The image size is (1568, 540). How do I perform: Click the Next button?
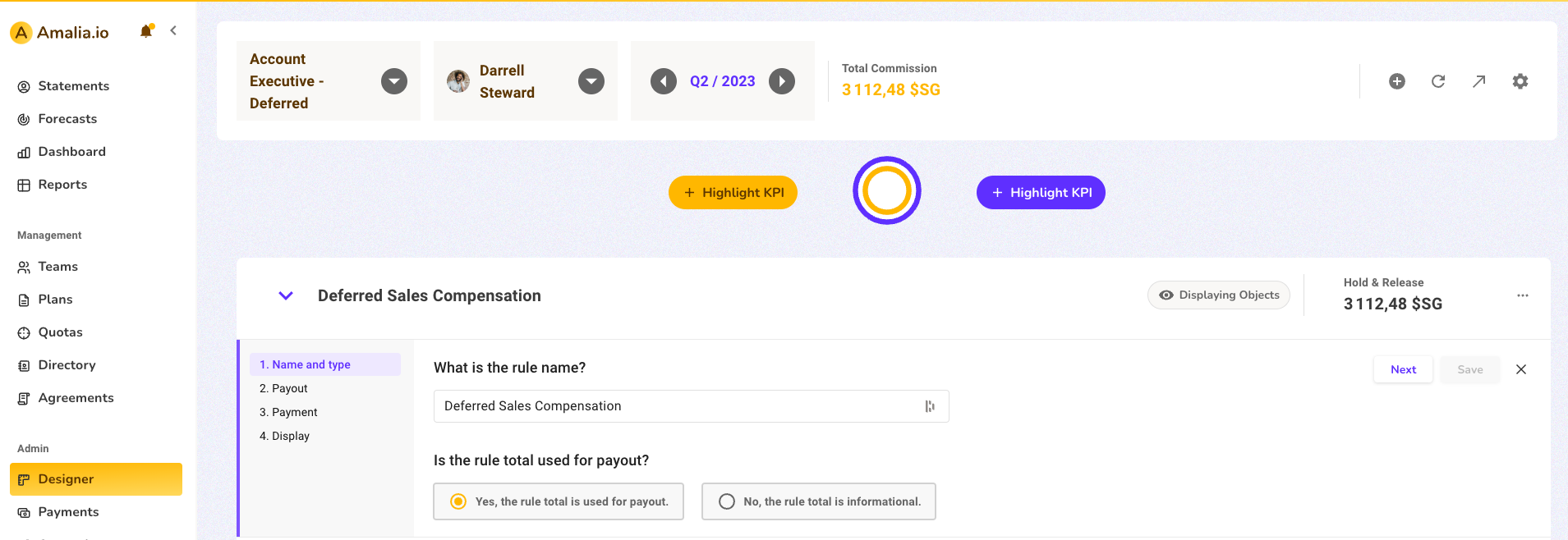click(x=1404, y=369)
